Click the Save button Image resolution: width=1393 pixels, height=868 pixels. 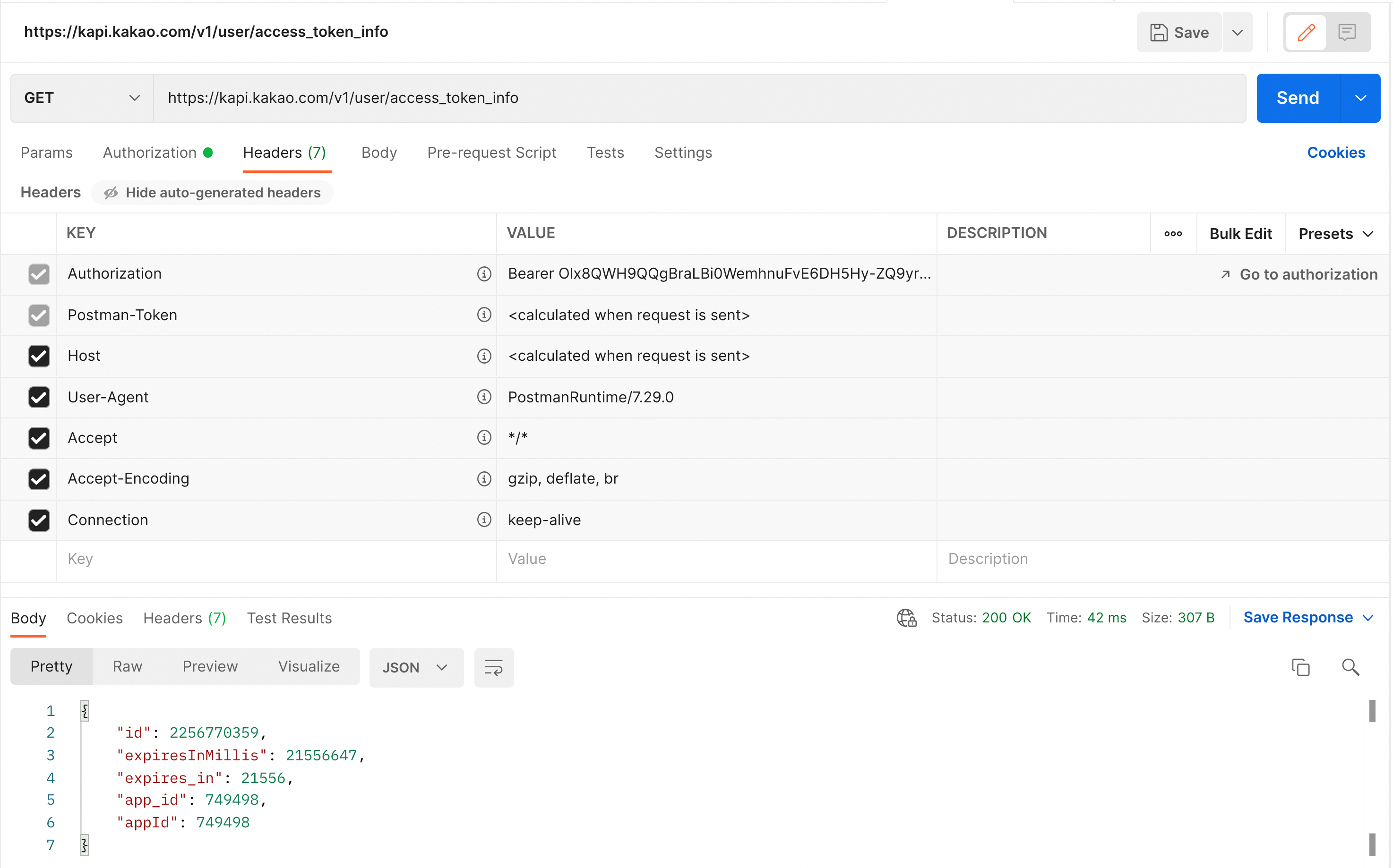1179,33
